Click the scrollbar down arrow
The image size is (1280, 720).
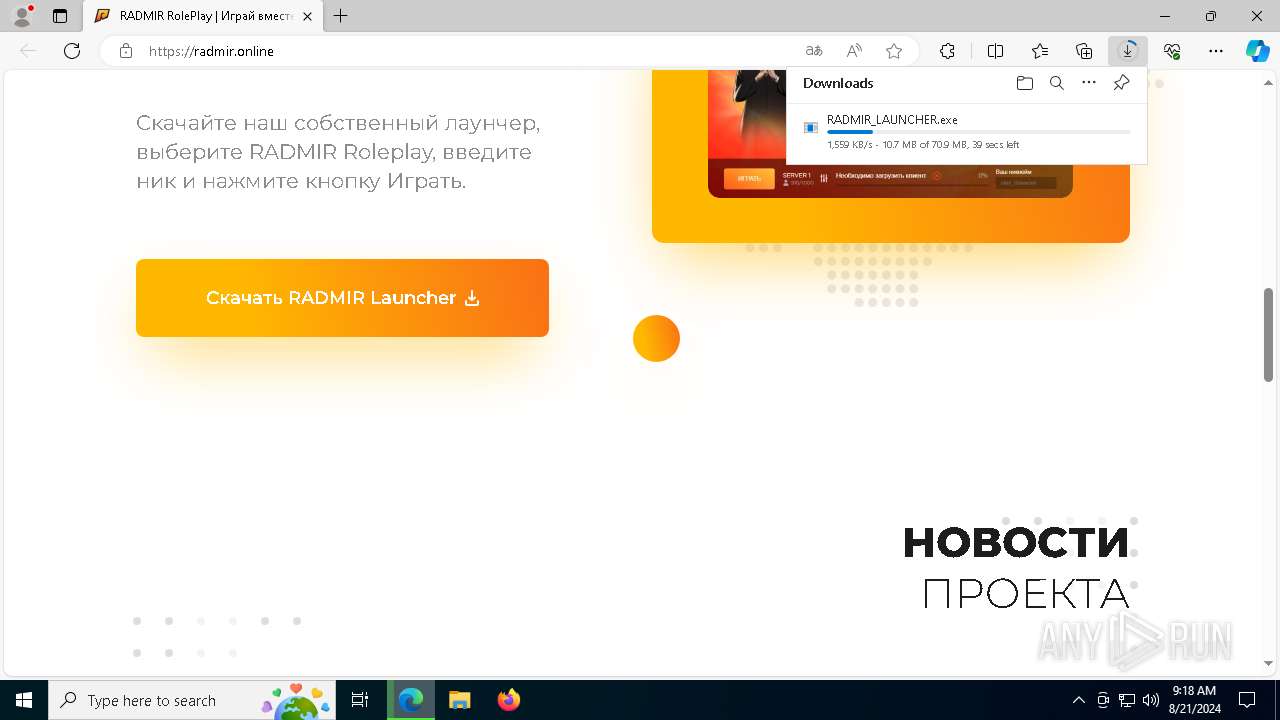(x=1268, y=663)
